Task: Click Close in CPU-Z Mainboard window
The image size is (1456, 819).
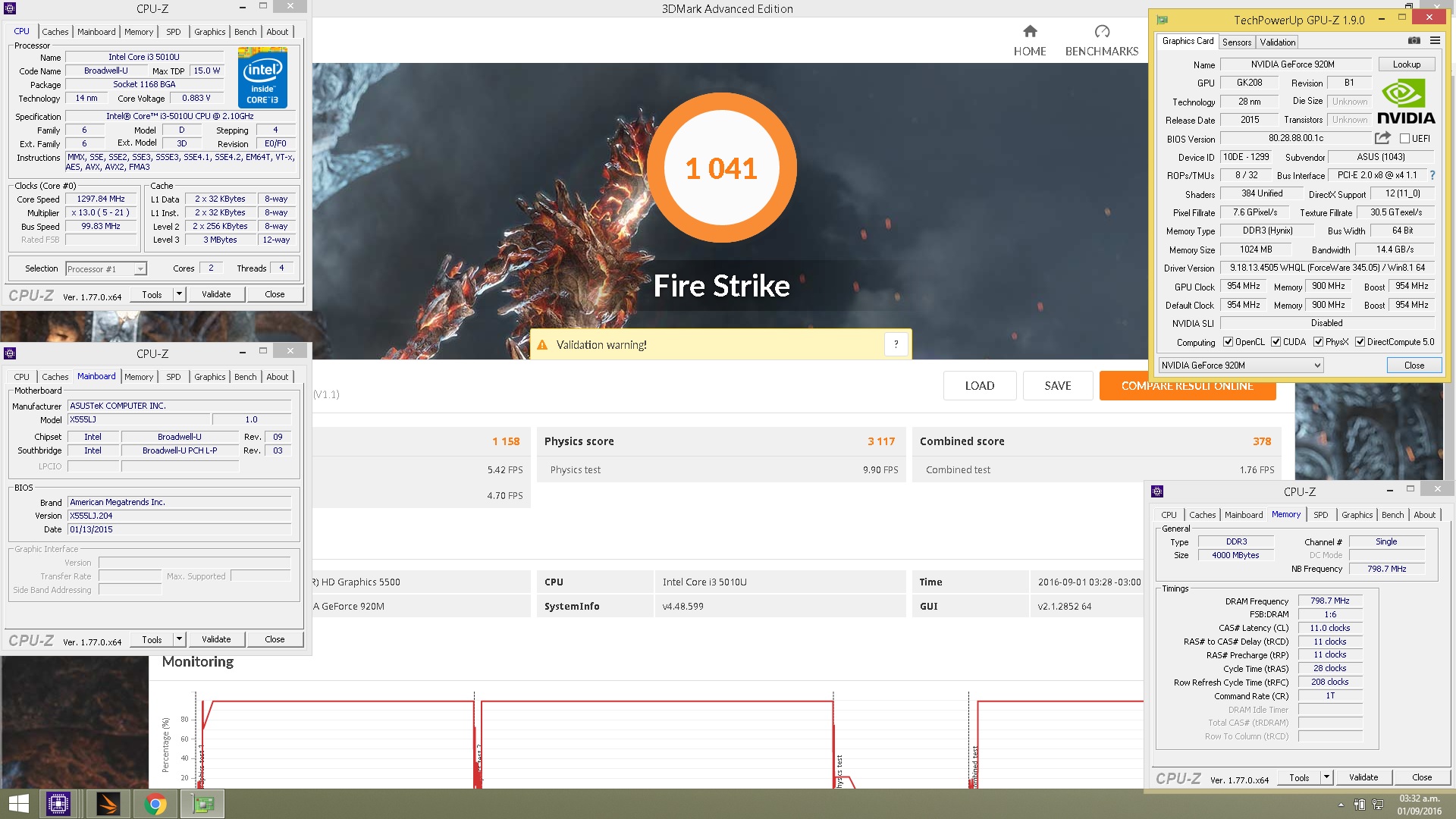Action: click(x=275, y=640)
